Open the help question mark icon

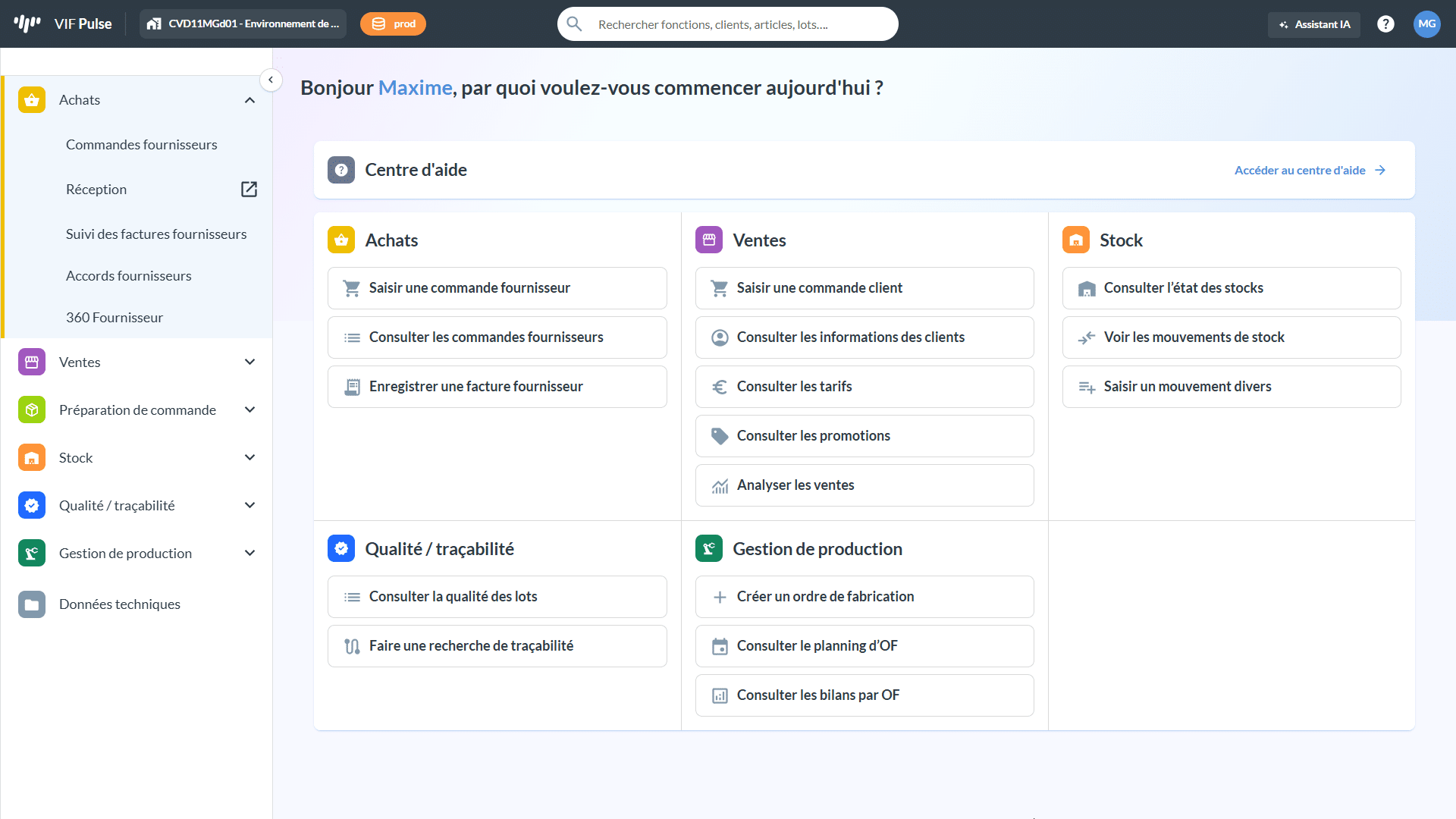click(x=1385, y=24)
